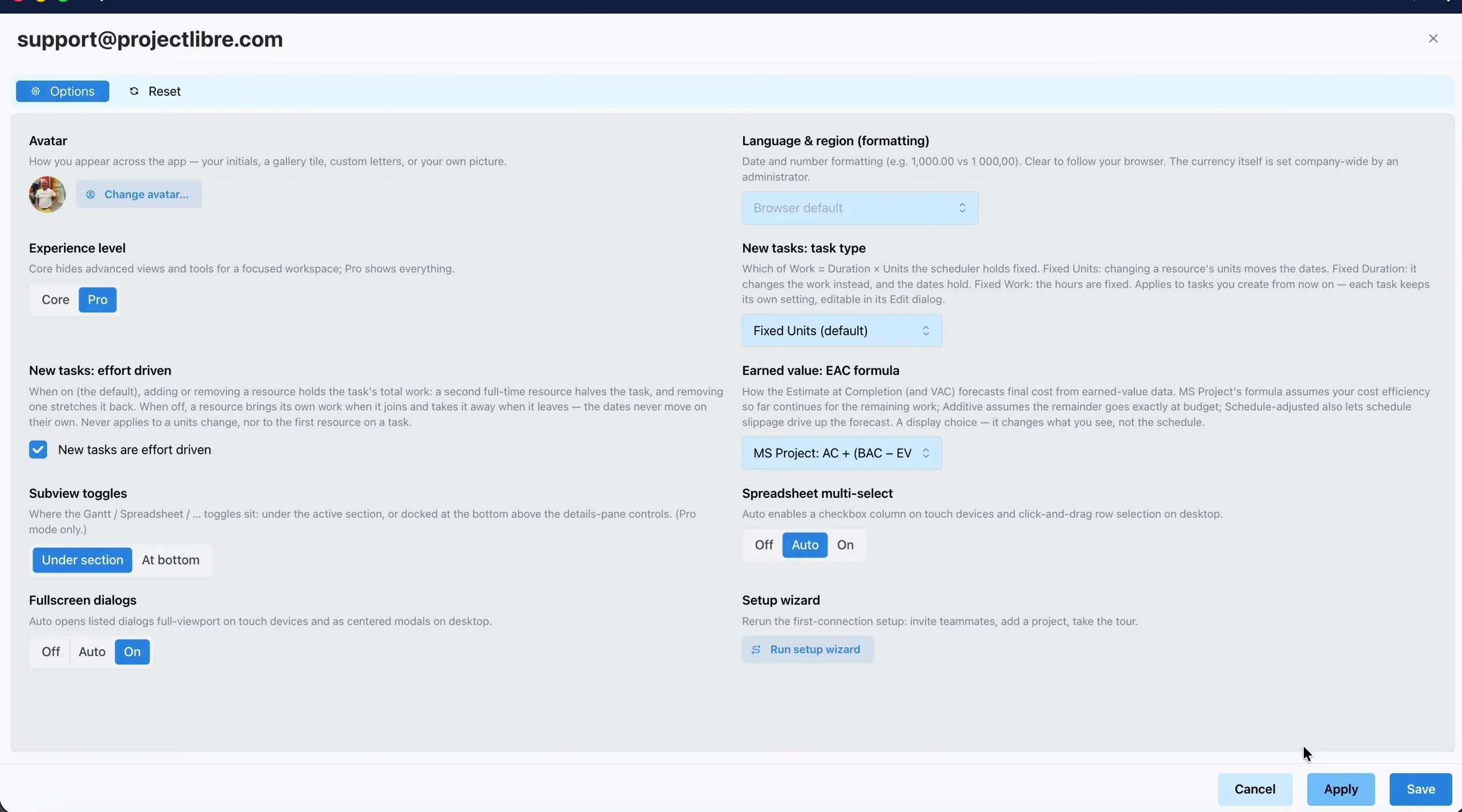Click the Spreadsheet multi-select heading
The width and height of the screenshot is (1462, 812).
point(817,493)
